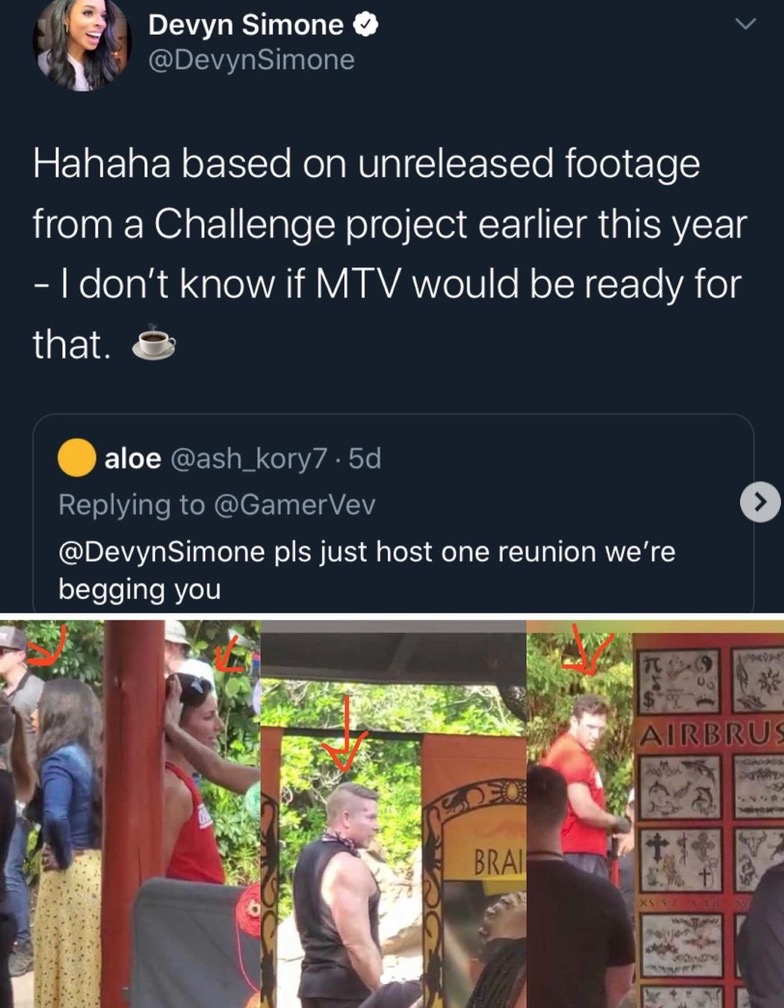
Task: Click the aloe display name
Action: [132, 459]
